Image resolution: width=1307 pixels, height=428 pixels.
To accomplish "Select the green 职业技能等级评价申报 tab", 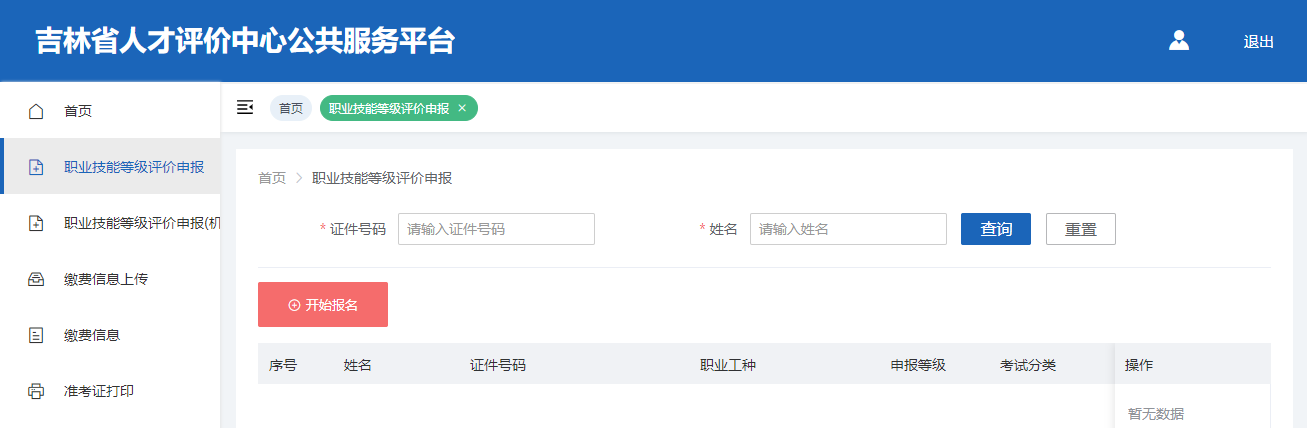I will [389, 108].
